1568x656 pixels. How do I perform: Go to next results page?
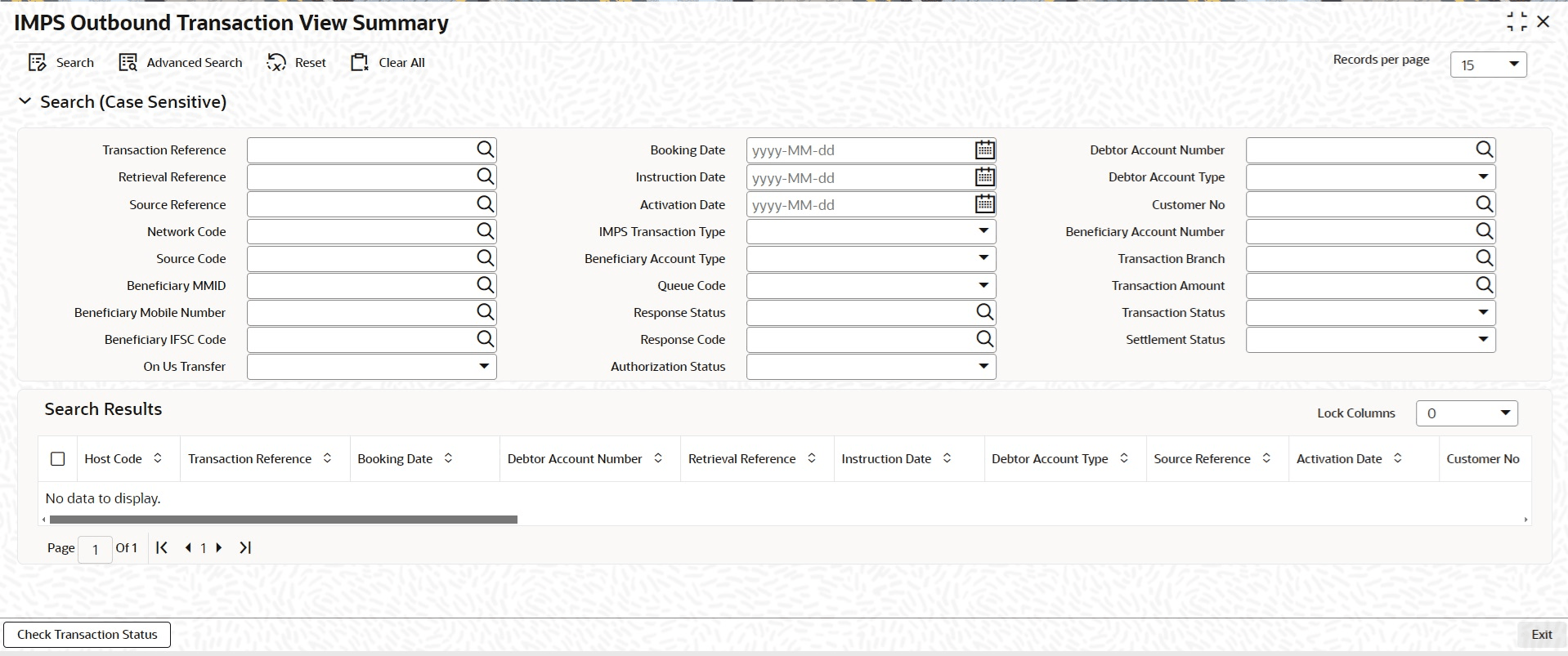(219, 547)
